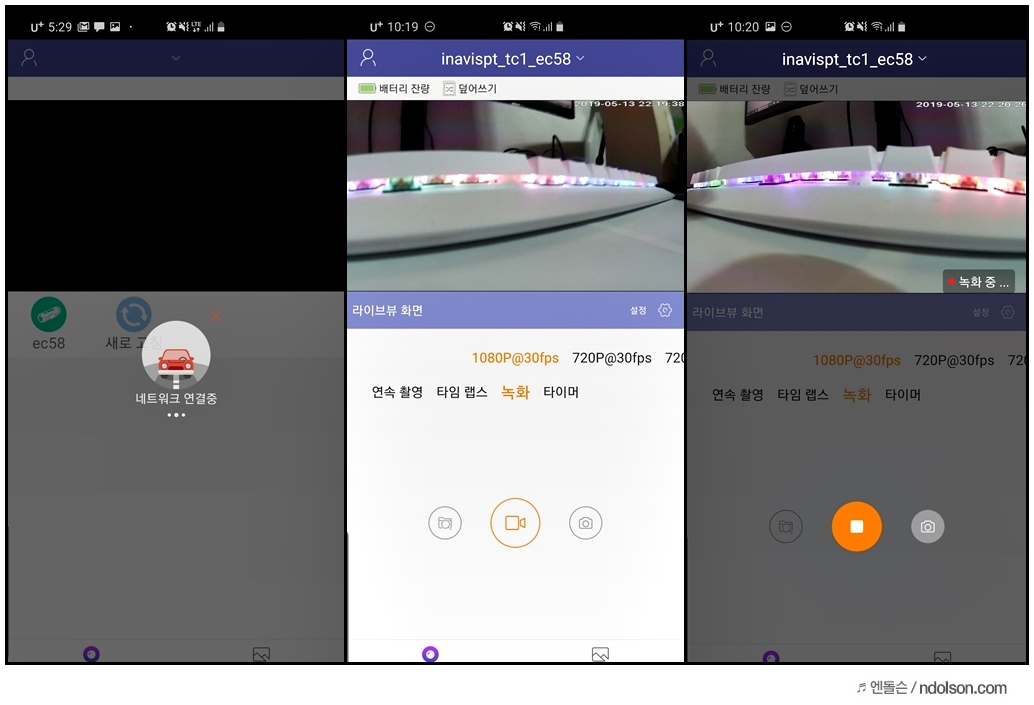1034x705 pixels.
Task: Switch to 타이머 mode in middle screen
Action: [x=561, y=392]
